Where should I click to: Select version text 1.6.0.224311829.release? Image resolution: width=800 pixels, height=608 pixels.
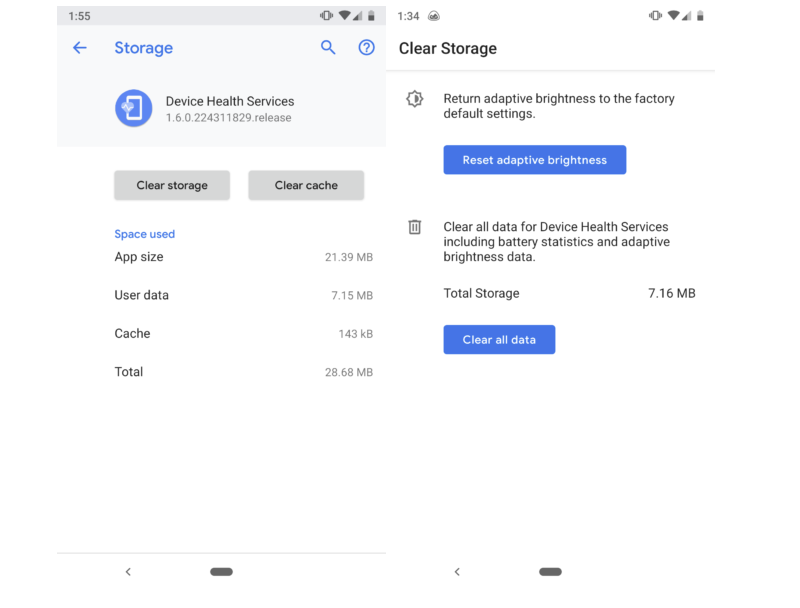[229, 118]
